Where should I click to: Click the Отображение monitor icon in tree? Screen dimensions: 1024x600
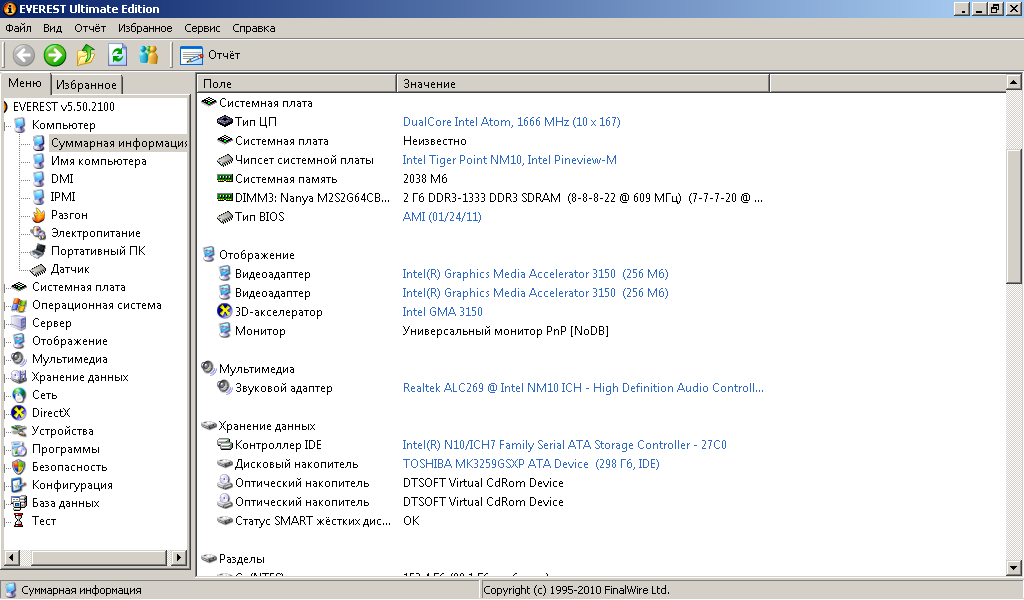click(x=20, y=341)
